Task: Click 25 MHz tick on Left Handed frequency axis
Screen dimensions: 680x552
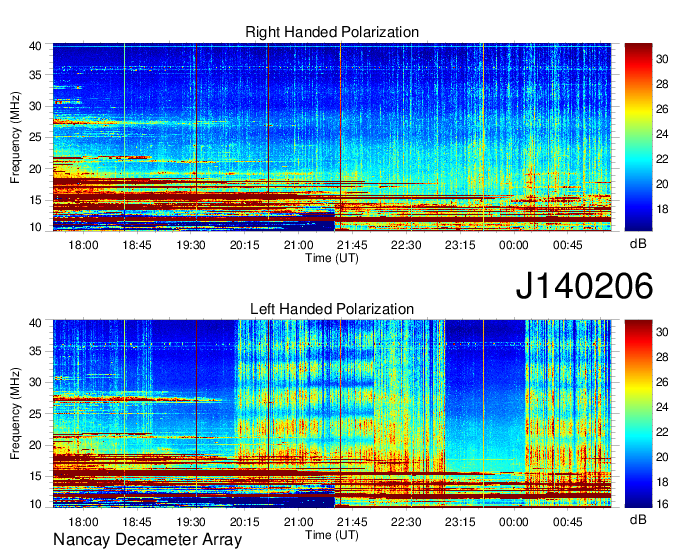Action: pyautogui.click(x=35, y=414)
